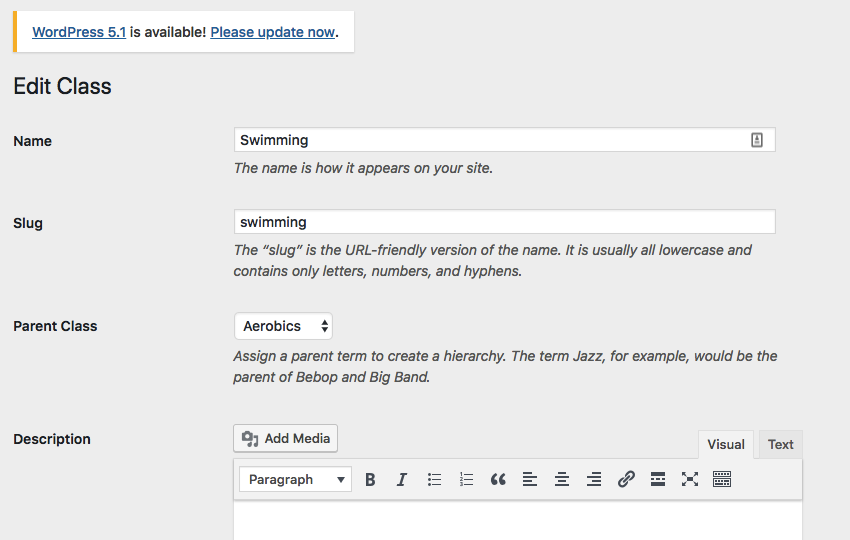Apply blockquote formatting

498,479
